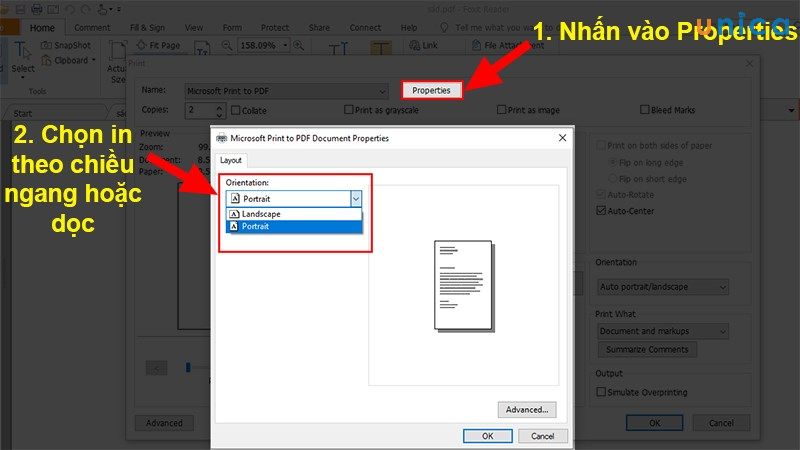This screenshot has height=450, width=800.
Task: Select the SnapShot tool icon
Action: [x=47, y=45]
